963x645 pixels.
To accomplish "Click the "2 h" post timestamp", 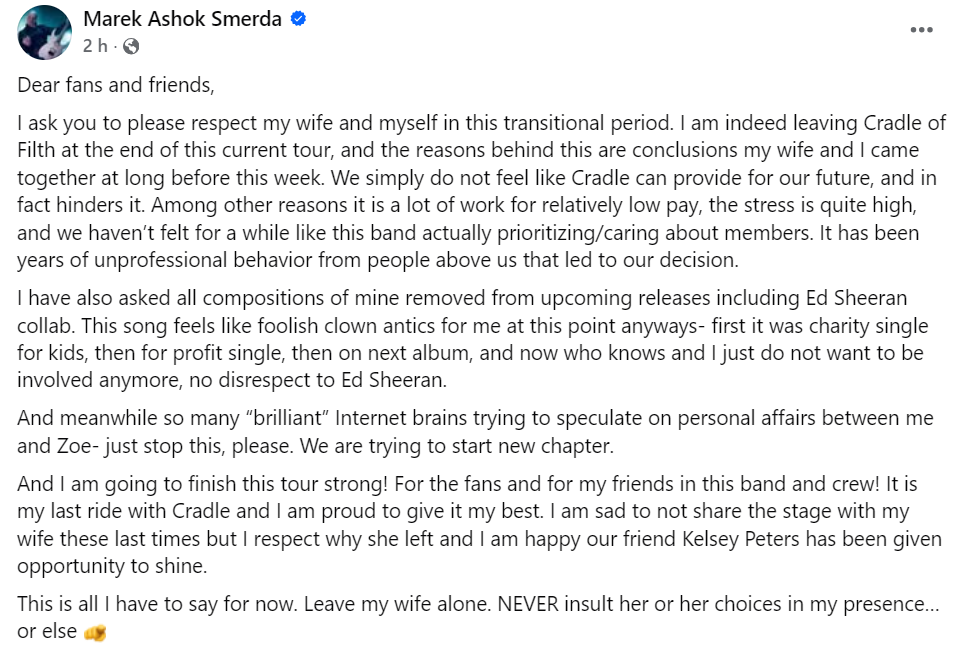I will [x=95, y=46].
